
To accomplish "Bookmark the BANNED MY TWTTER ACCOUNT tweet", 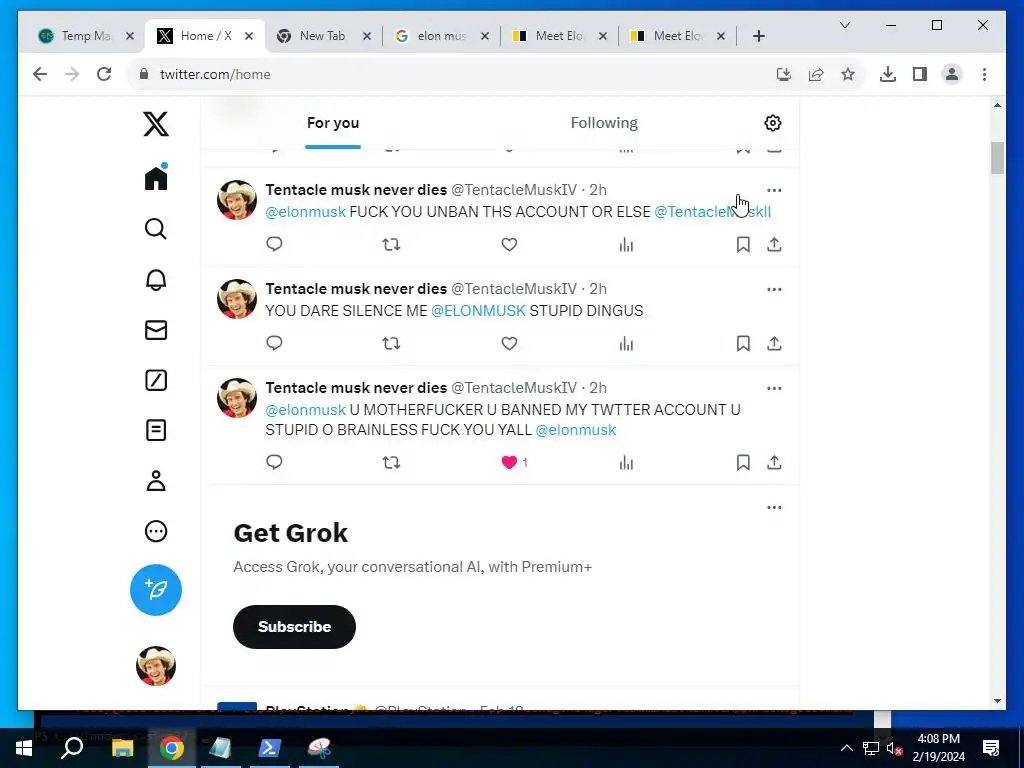I will (x=743, y=462).
